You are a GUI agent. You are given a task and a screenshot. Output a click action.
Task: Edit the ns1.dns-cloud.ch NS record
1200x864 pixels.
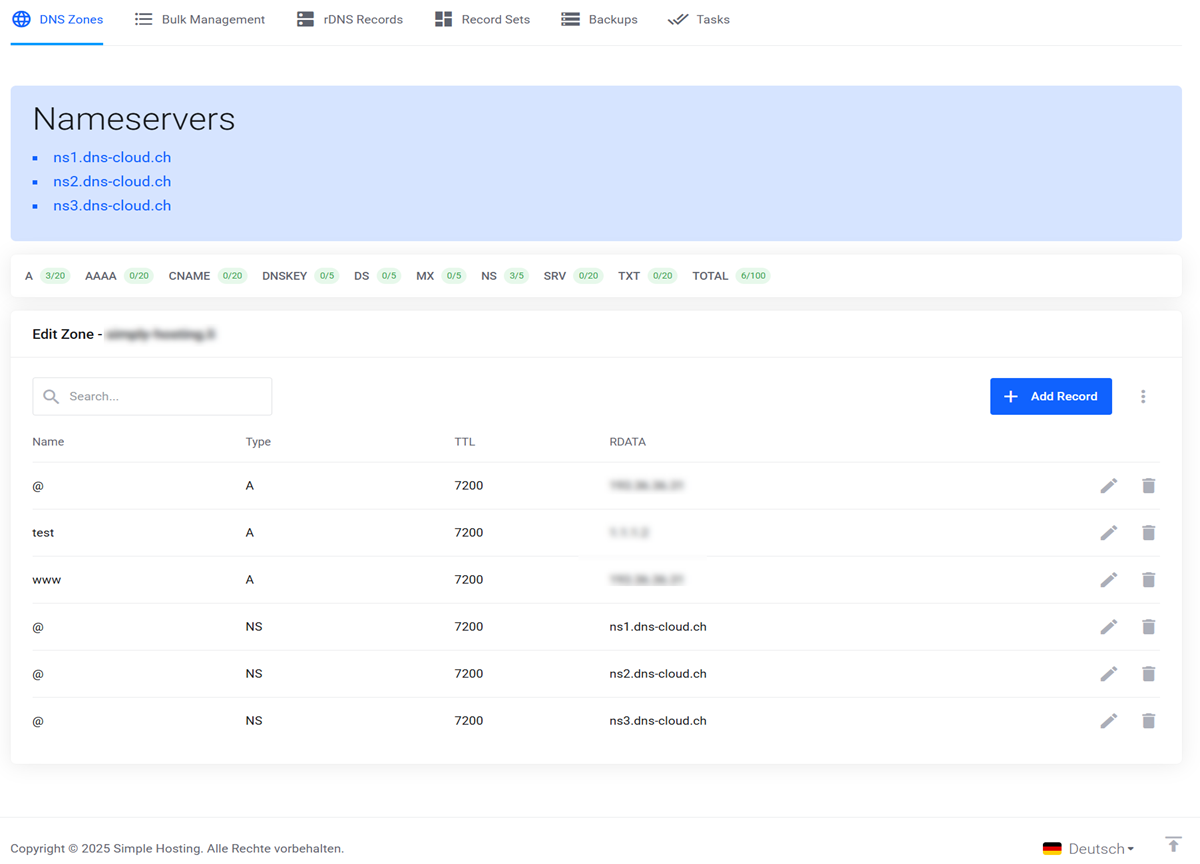click(1108, 626)
